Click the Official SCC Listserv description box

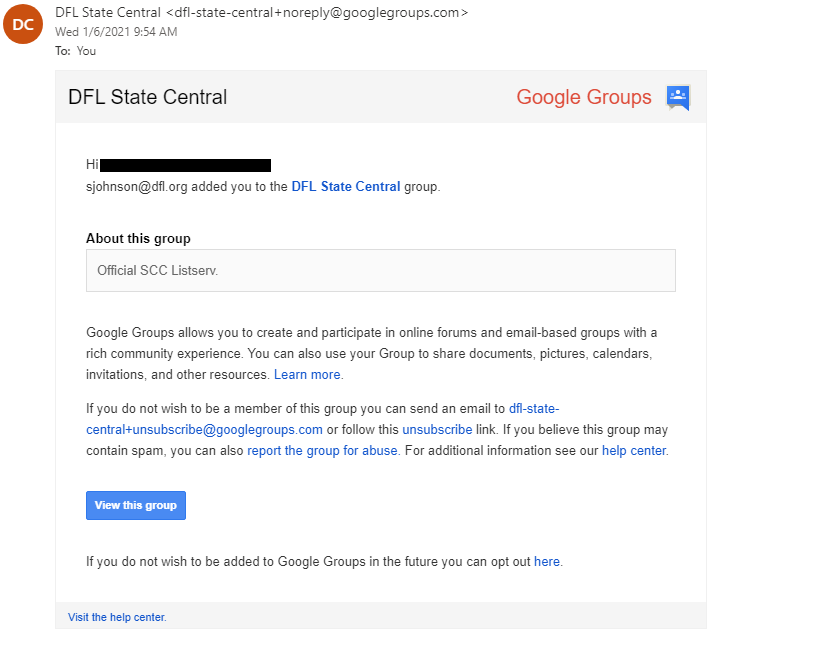click(x=381, y=270)
